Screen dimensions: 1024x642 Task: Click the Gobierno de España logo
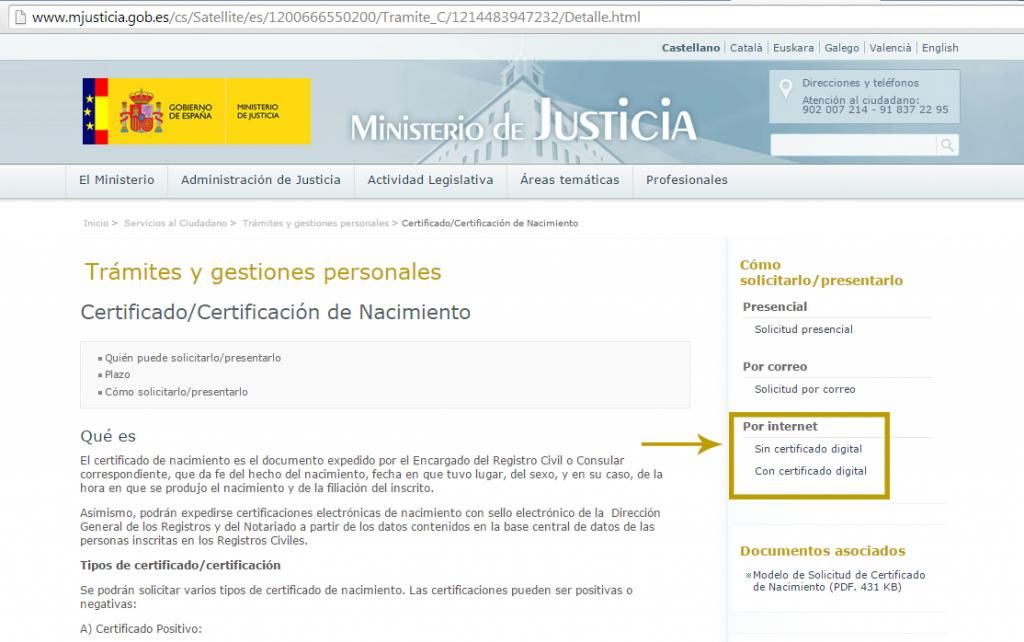[x=154, y=111]
